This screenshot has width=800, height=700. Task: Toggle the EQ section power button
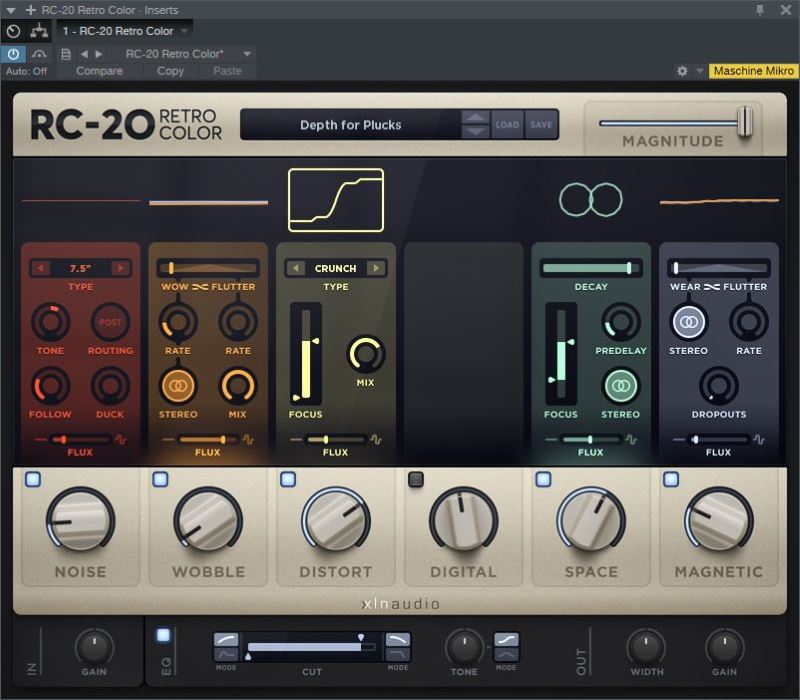point(163,635)
